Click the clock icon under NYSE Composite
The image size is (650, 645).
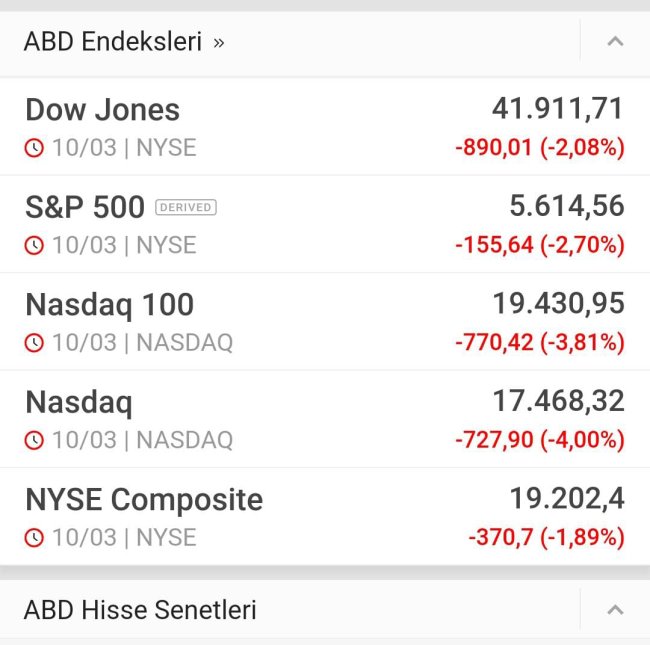[34, 538]
